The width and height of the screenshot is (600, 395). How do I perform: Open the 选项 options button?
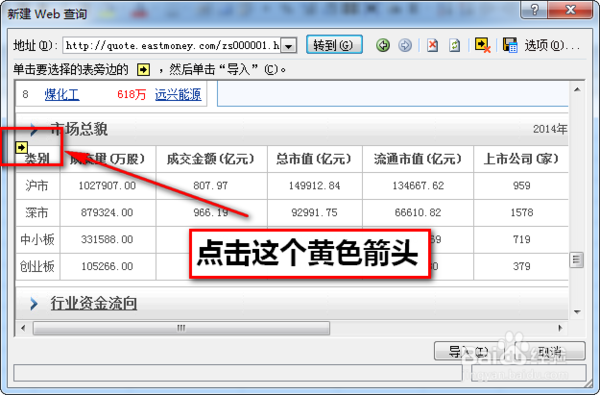pos(552,46)
